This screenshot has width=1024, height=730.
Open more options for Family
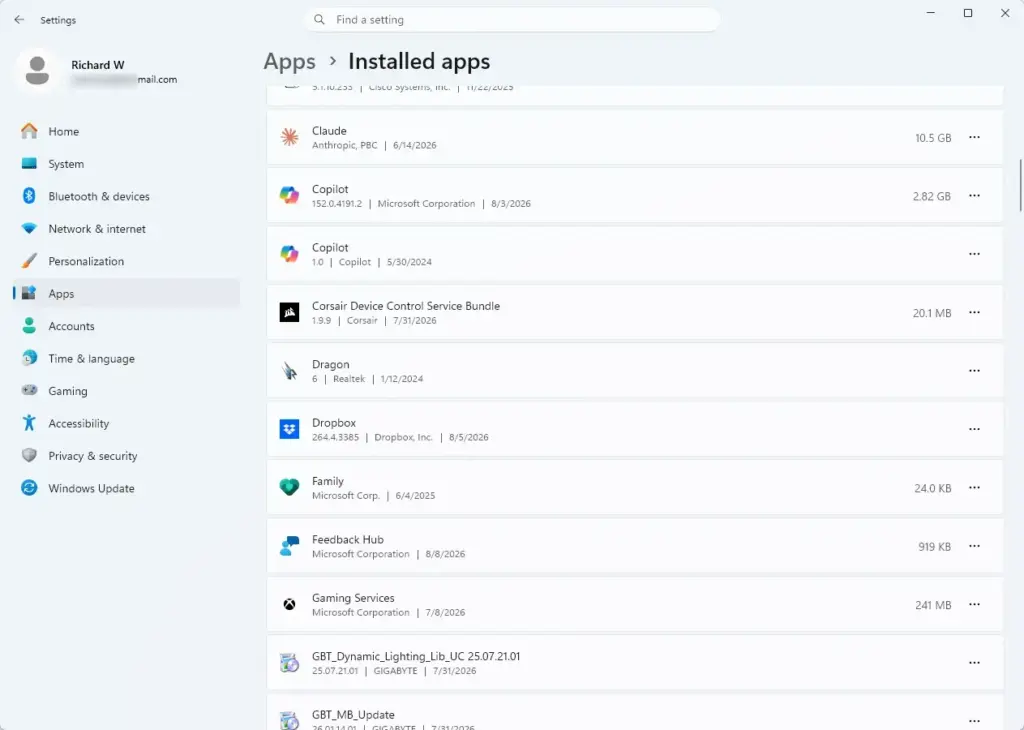[x=974, y=488]
